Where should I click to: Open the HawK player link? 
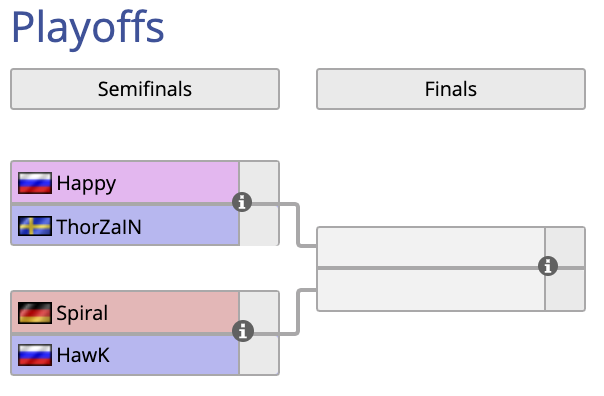click(83, 355)
